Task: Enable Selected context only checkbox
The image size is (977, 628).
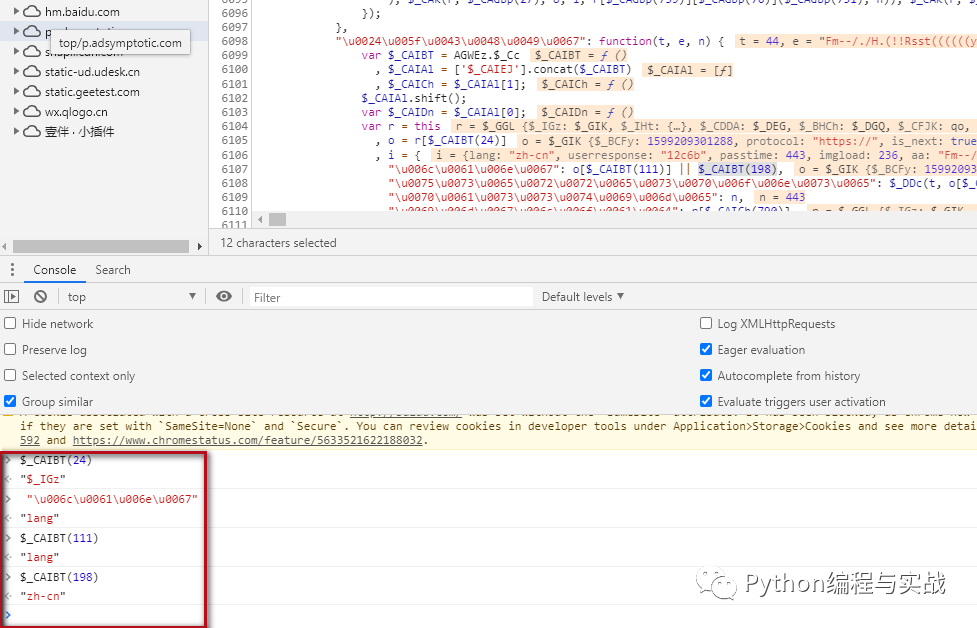Action: point(10,376)
